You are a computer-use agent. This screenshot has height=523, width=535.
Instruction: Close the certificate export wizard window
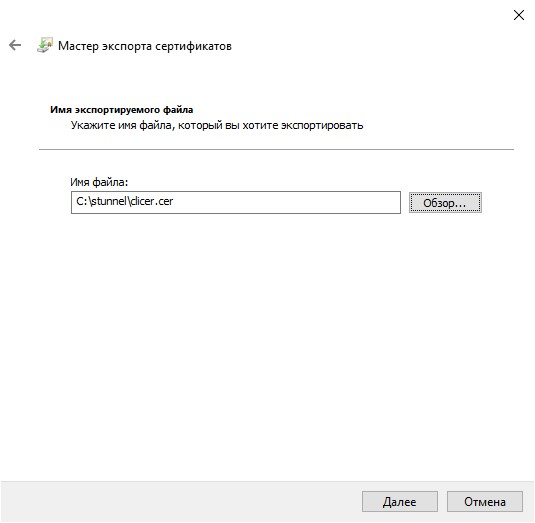click(519, 15)
